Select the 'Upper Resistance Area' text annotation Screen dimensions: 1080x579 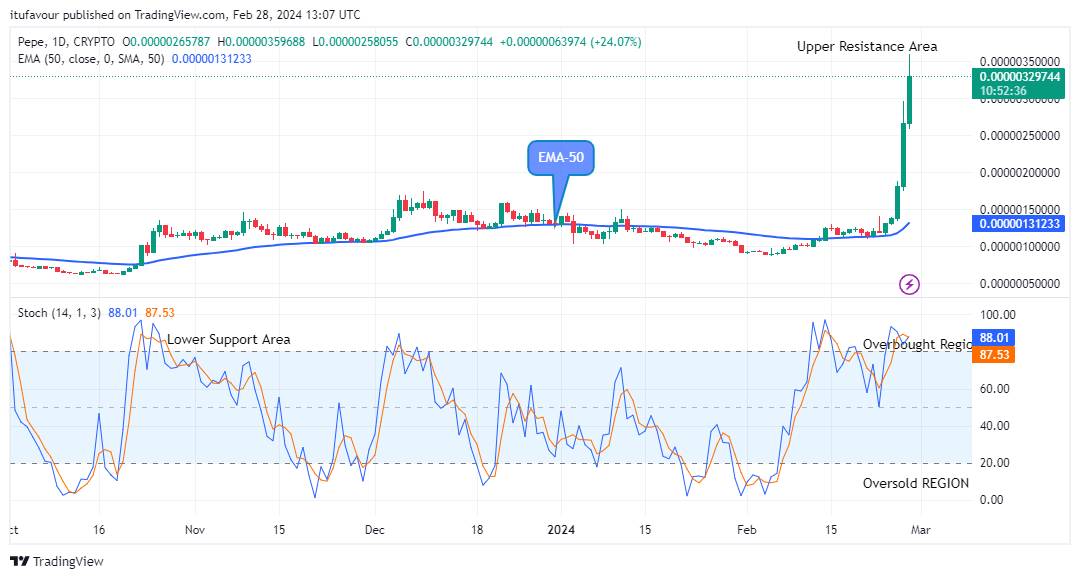(x=866, y=46)
